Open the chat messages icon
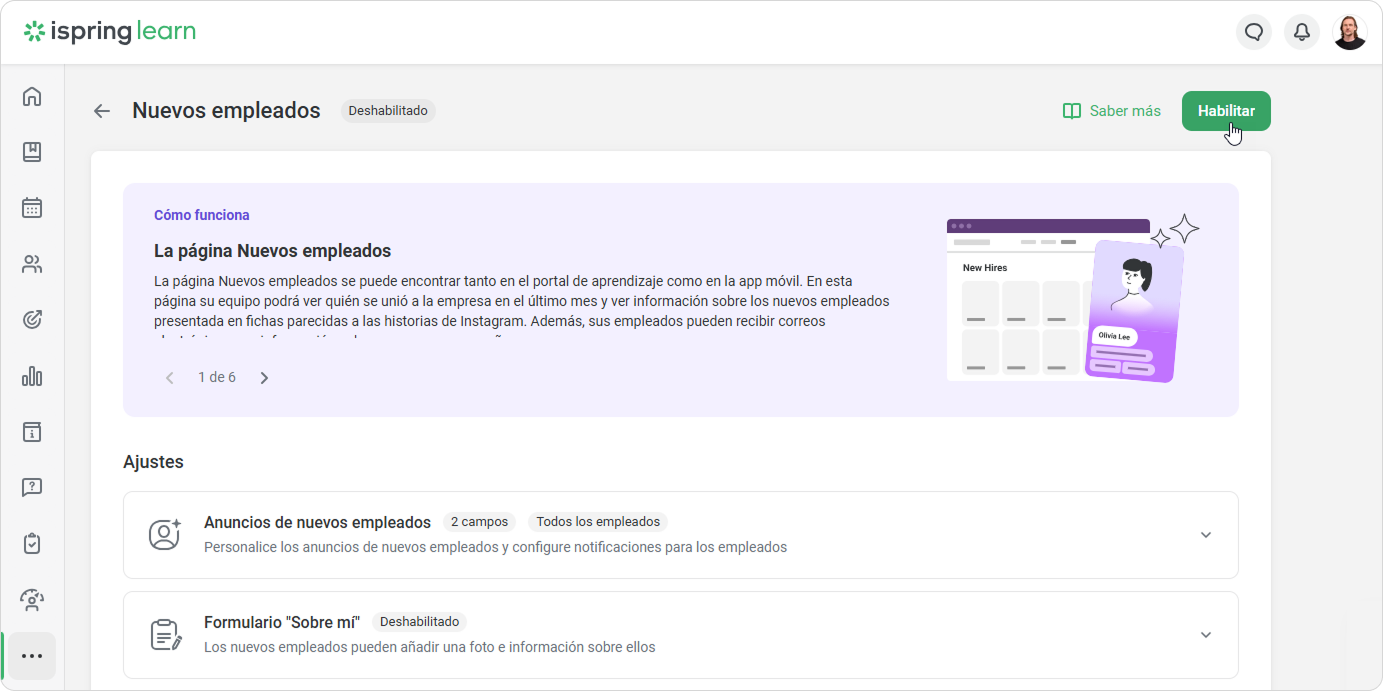This screenshot has height=691, width=1383. [1253, 32]
